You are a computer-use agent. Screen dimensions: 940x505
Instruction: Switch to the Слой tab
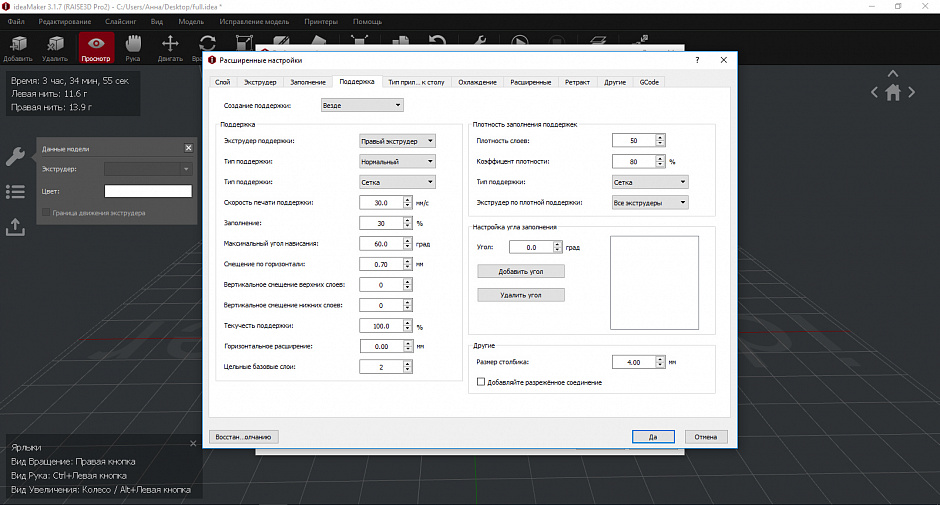222,82
